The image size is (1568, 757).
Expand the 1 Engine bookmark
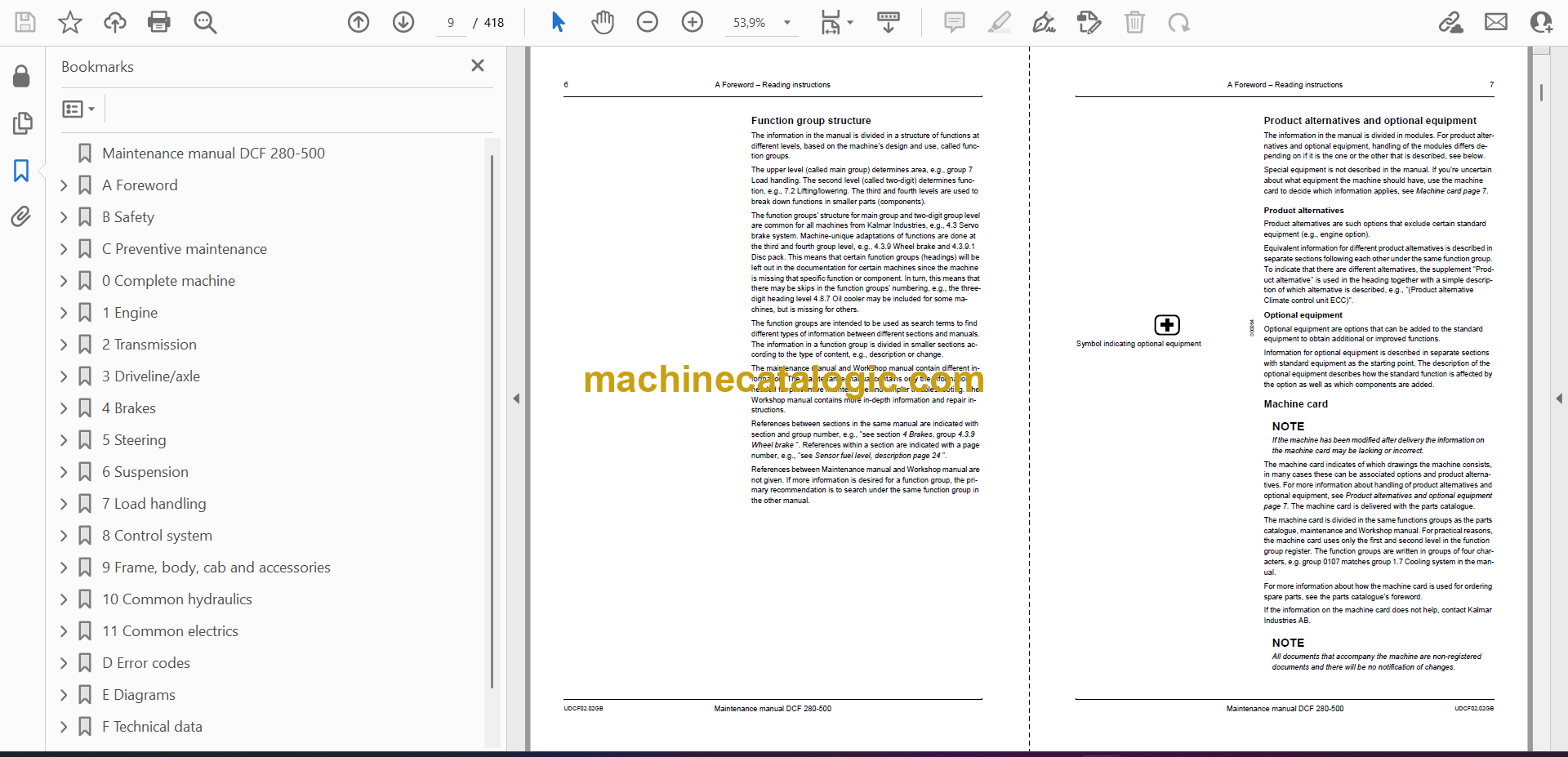(x=64, y=313)
